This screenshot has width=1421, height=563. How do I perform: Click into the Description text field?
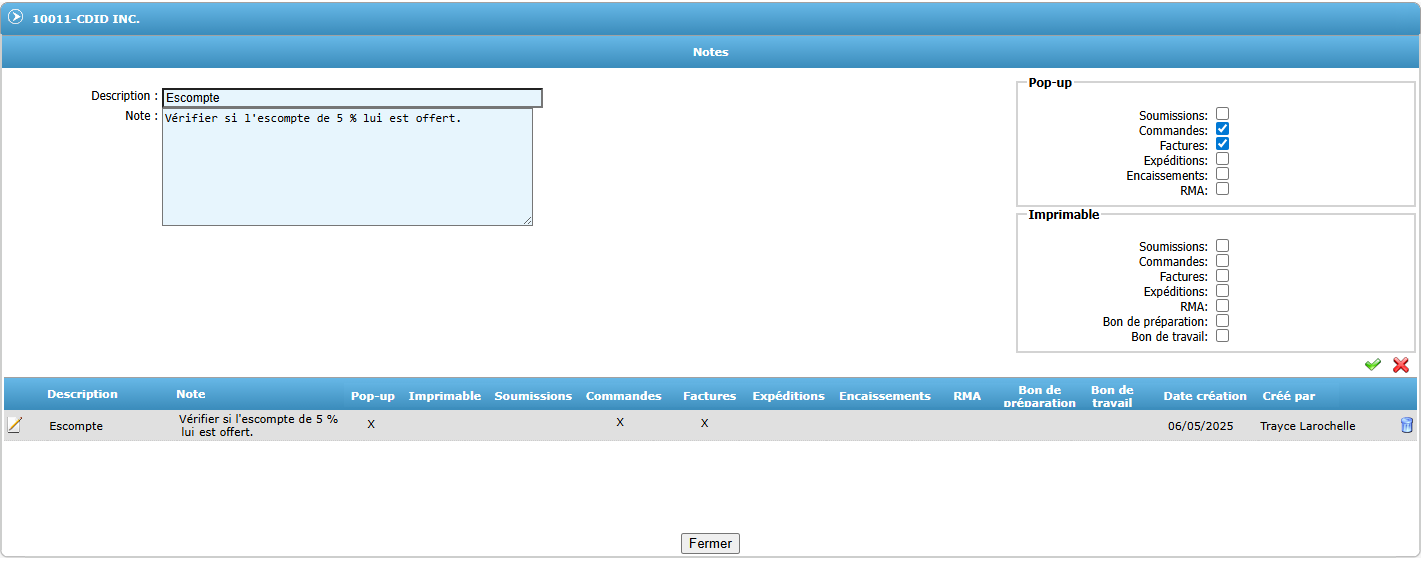[x=352, y=98]
